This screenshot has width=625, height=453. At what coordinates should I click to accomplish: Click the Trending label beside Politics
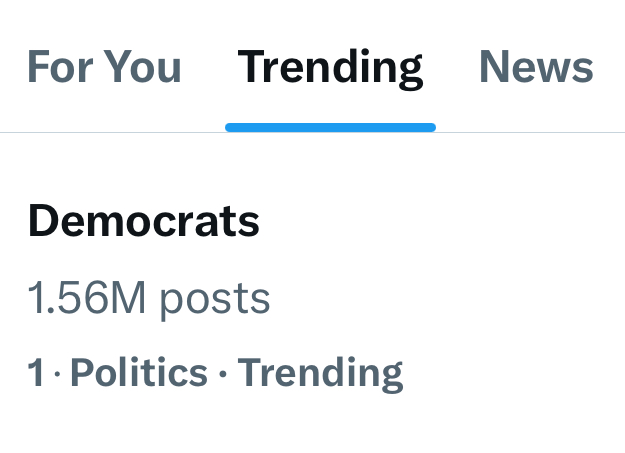pos(320,374)
